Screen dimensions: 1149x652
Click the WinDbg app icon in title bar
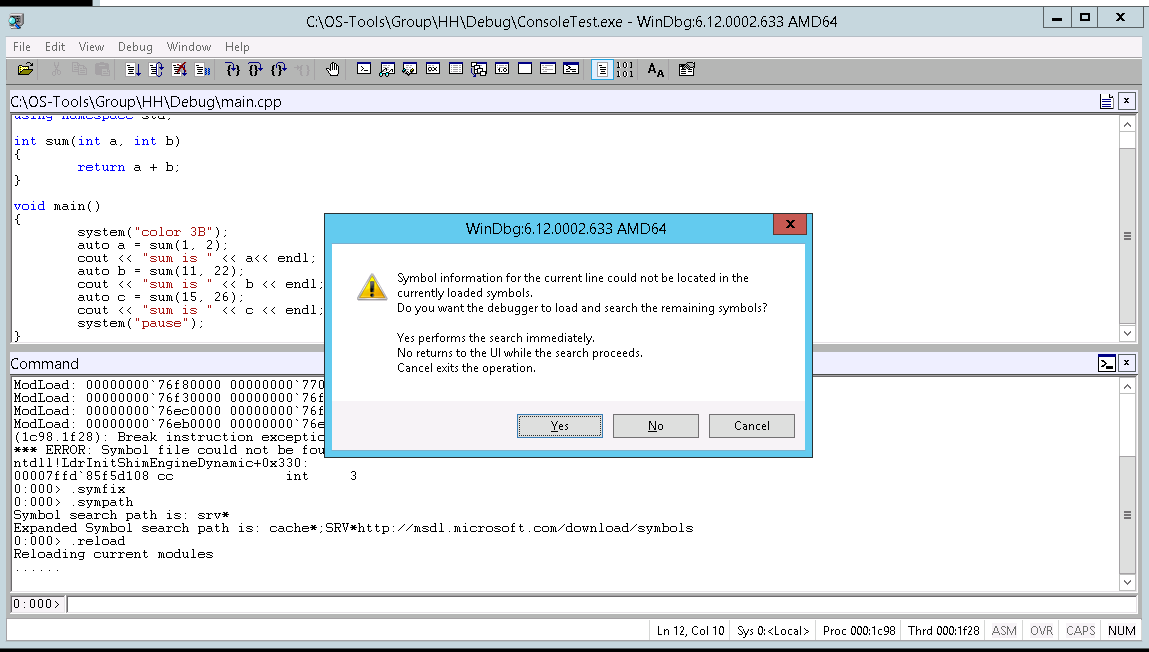[x=16, y=21]
